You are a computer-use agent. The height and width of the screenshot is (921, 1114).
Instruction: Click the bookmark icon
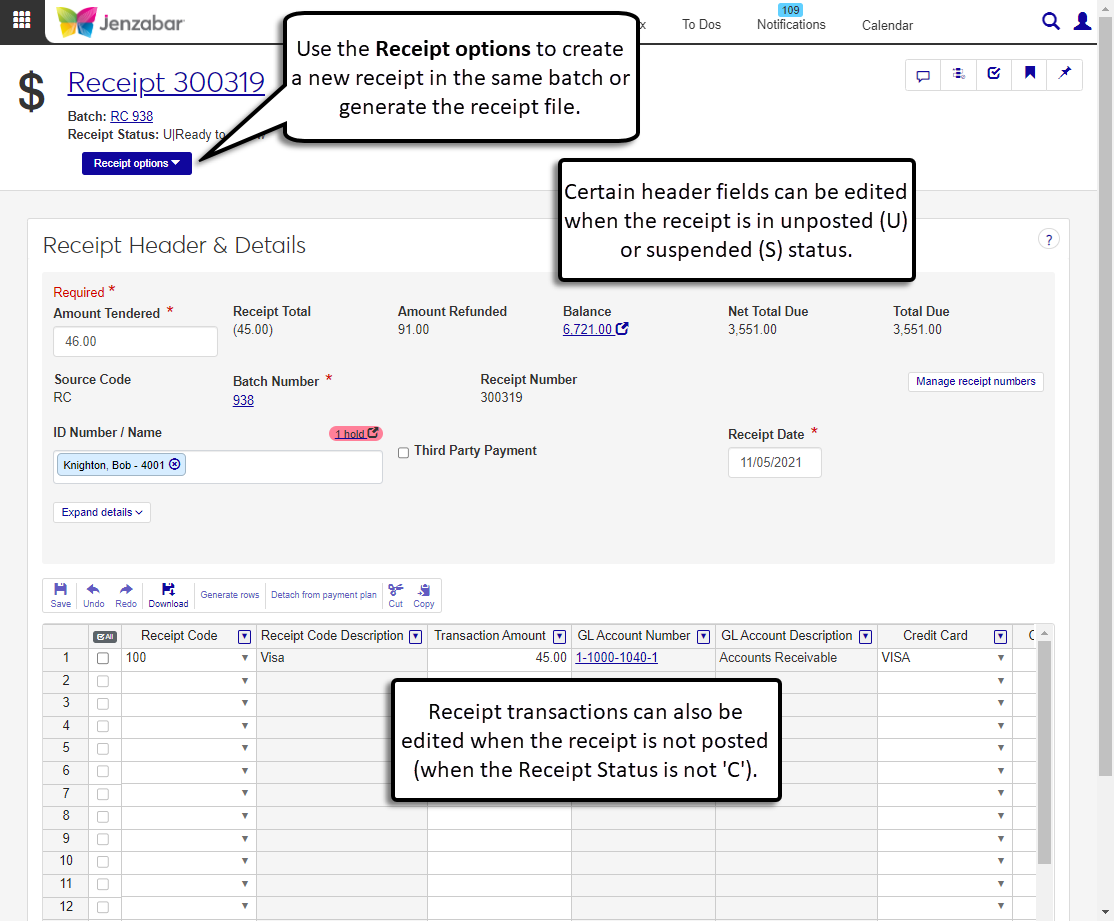(x=1029, y=74)
